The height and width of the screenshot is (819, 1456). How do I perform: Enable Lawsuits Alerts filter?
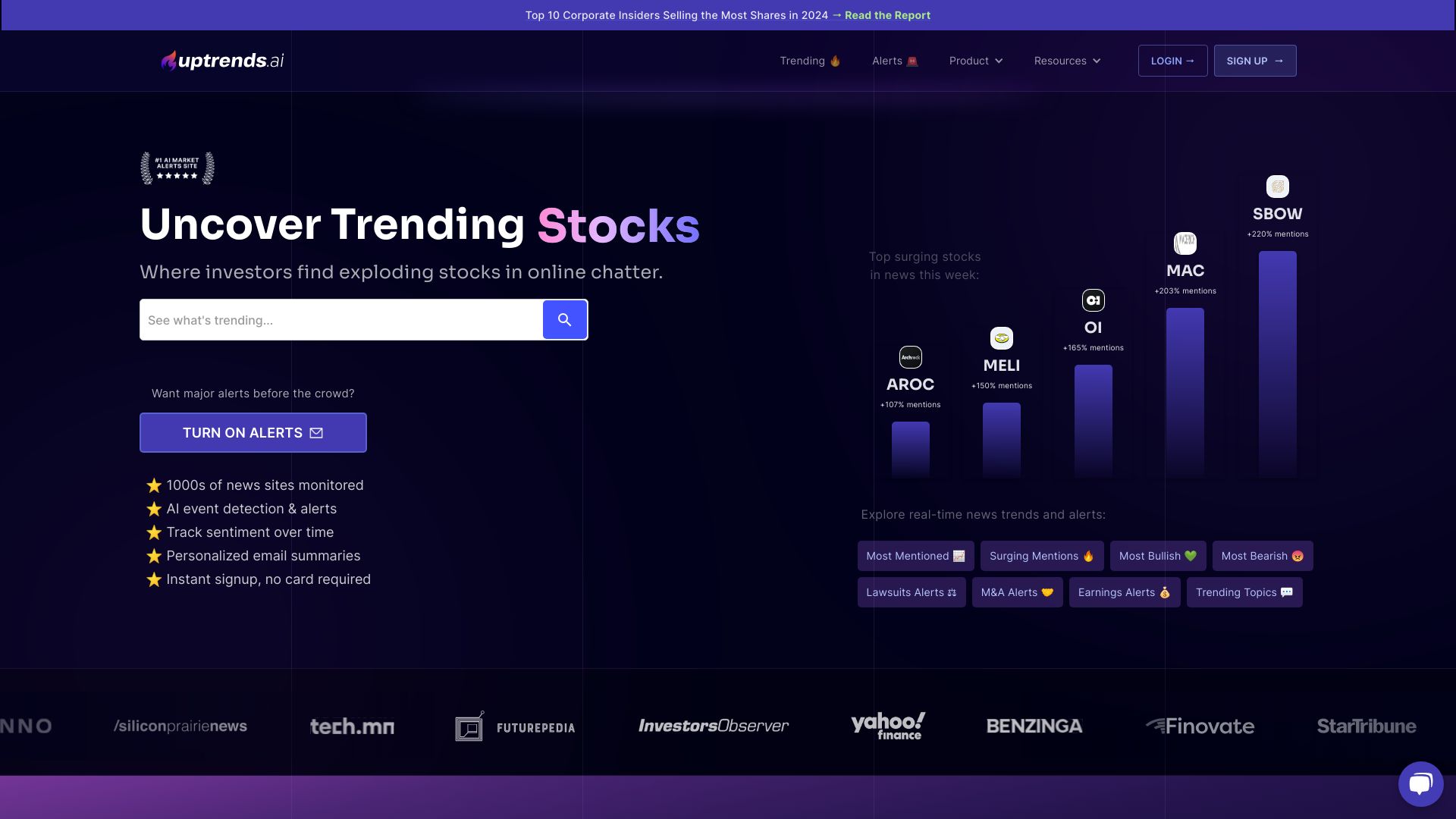[911, 592]
